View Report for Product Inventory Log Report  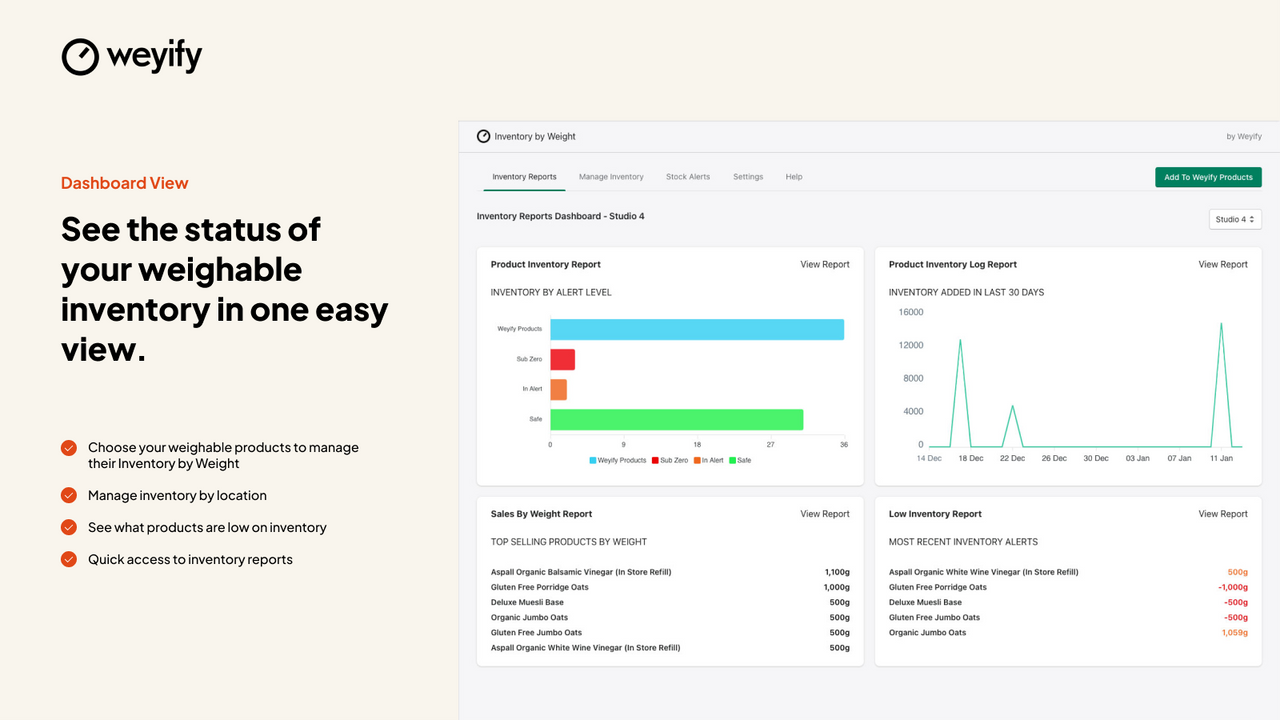1223,265
